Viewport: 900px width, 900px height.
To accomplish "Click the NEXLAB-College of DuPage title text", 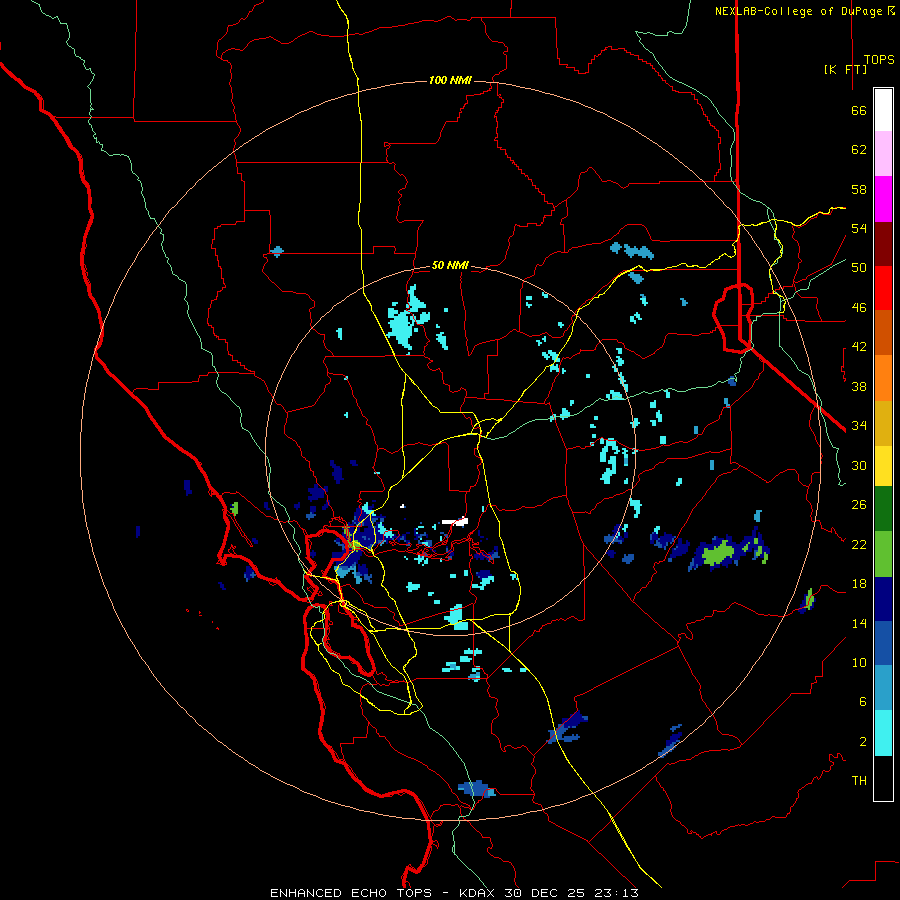I will click(801, 11).
